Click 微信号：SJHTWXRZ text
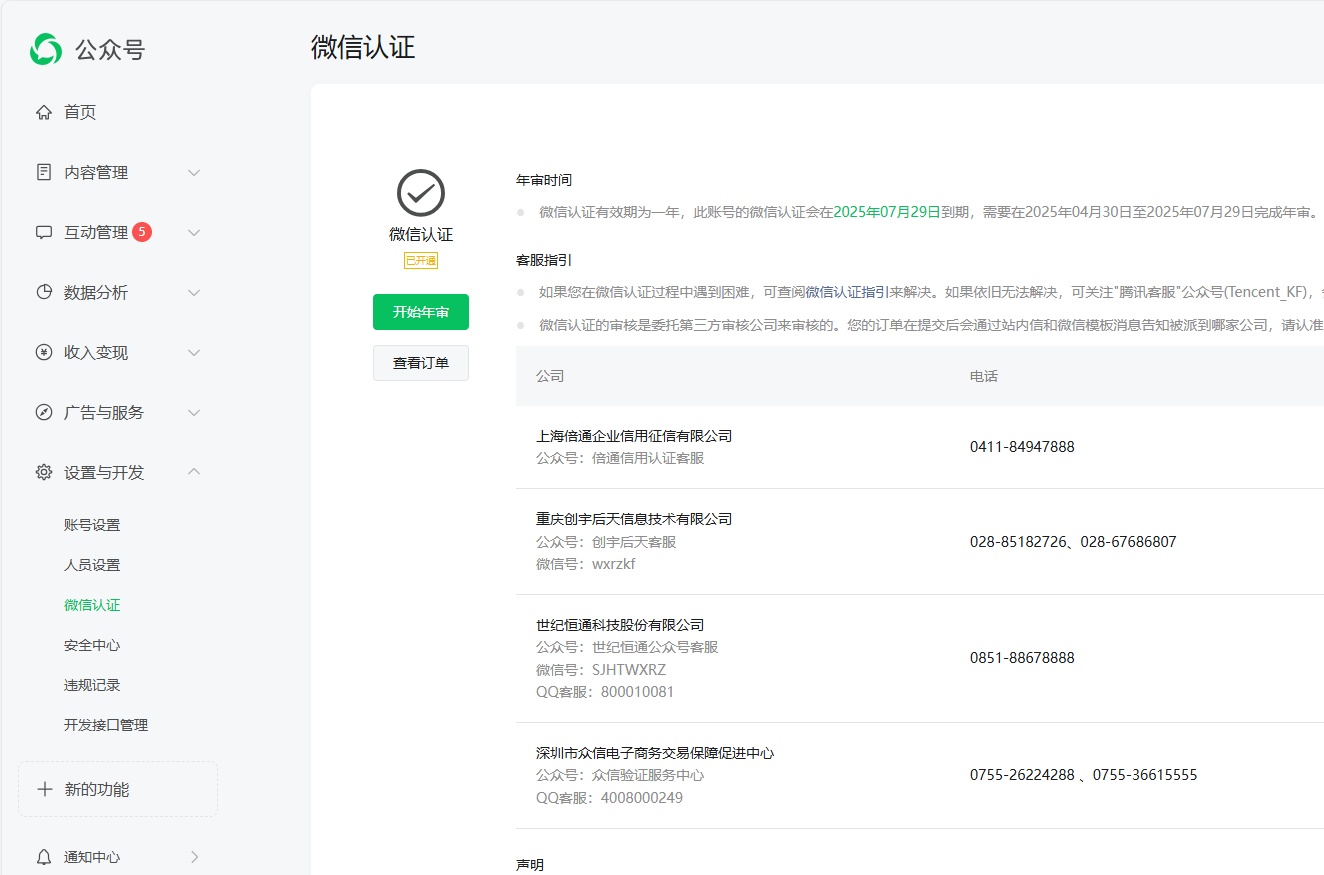This screenshot has height=875, width=1324. tap(601, 670)
